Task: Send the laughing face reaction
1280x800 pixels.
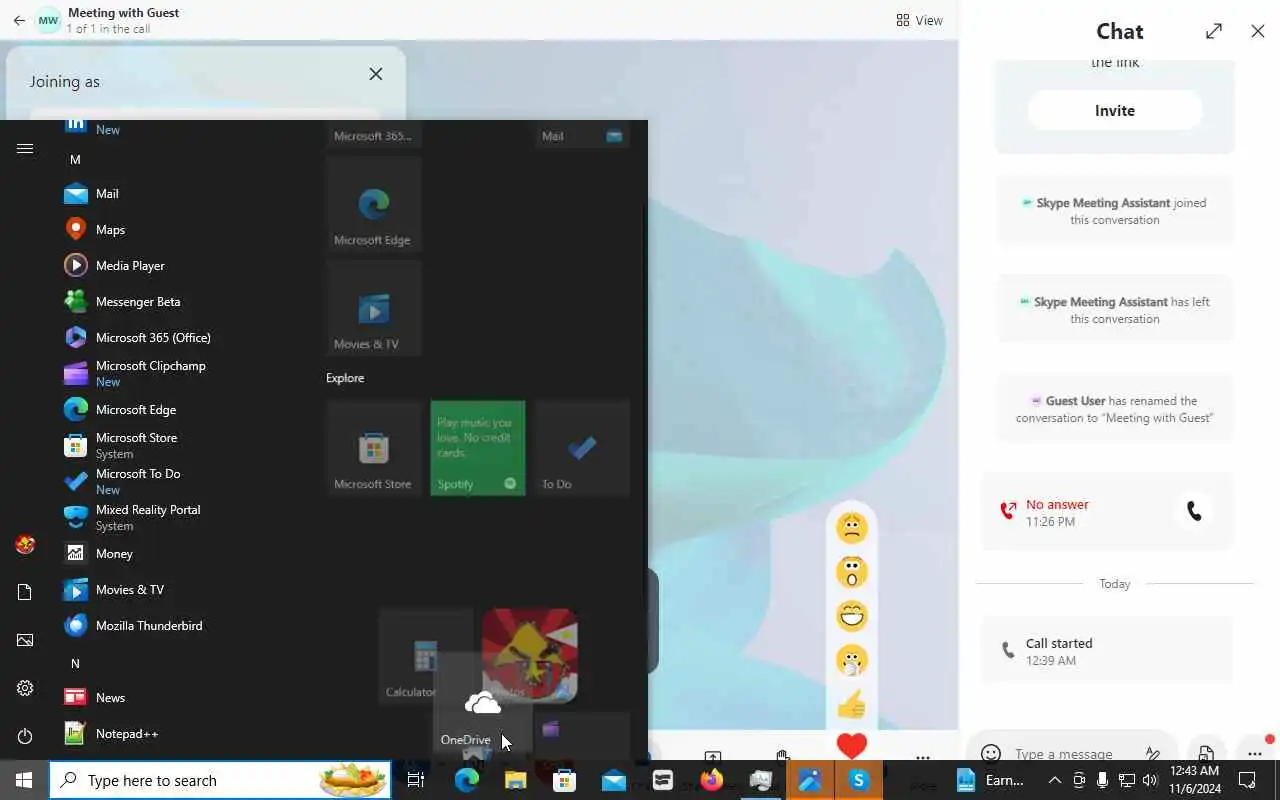Action: click(x=852, y=616)
